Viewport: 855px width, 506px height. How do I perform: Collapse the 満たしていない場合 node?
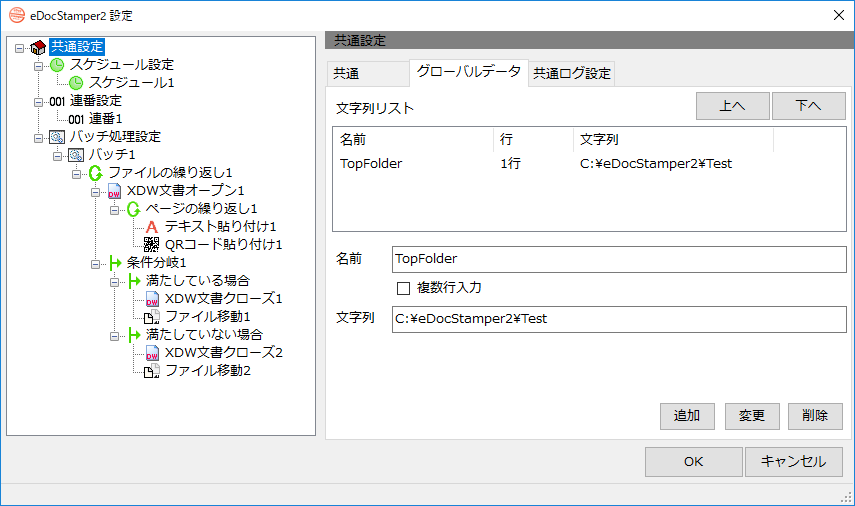point(115,336)
